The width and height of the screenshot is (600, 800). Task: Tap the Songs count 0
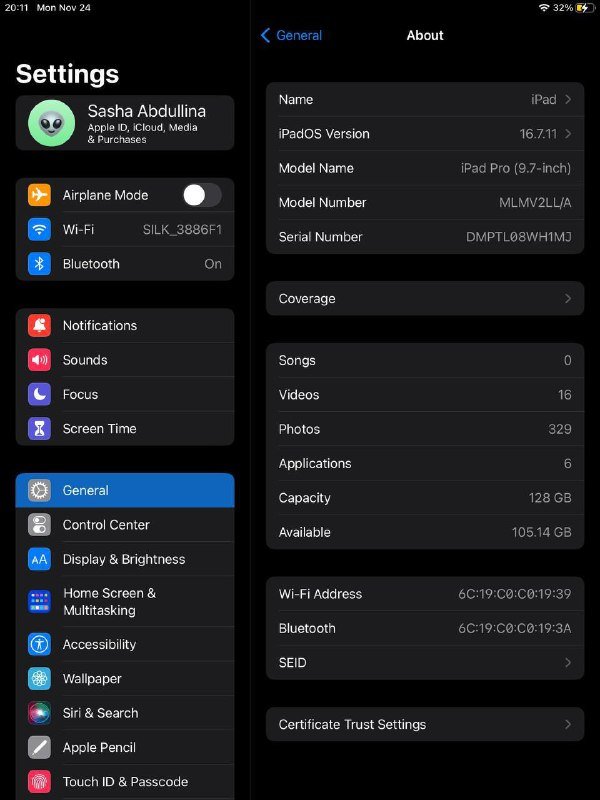(567, 360)
